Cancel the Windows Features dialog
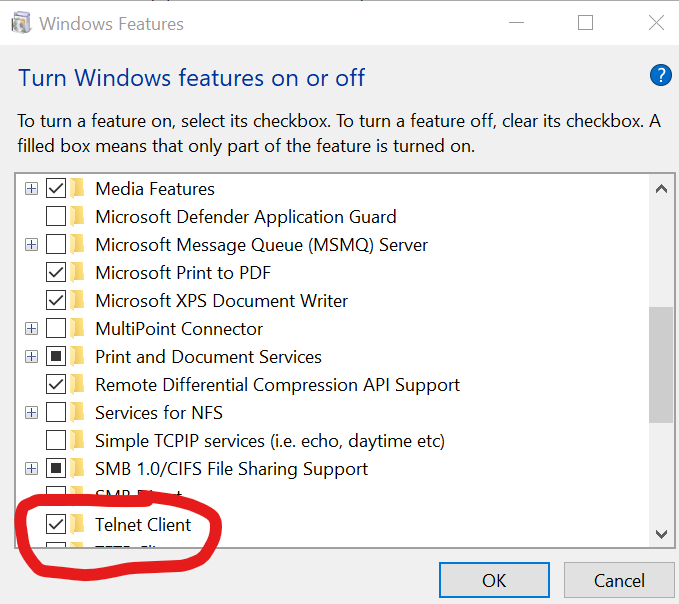Viewport: 679px width, 604px height. pyautogui.click(x=619, y=580)
